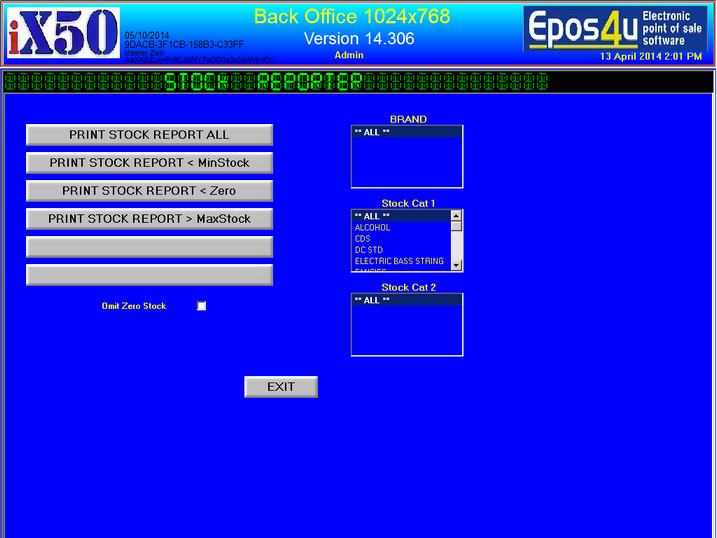Viewport: 717px width, 538px height.
Task: Click Stock Cat 1 scrollbar thumb
Action: [456, 226]
